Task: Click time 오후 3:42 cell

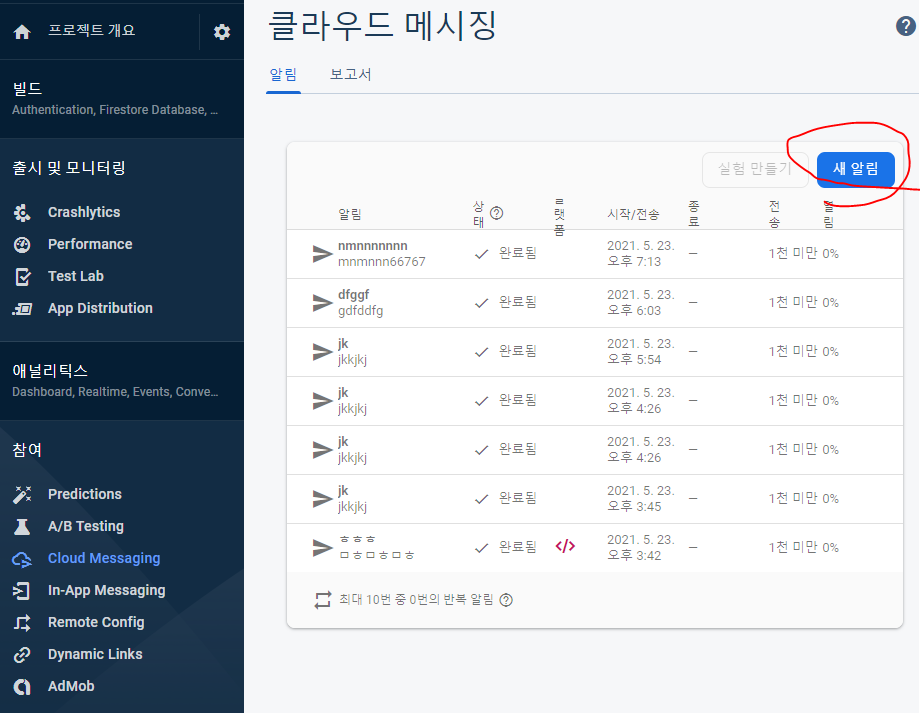Action: point(634,556)
